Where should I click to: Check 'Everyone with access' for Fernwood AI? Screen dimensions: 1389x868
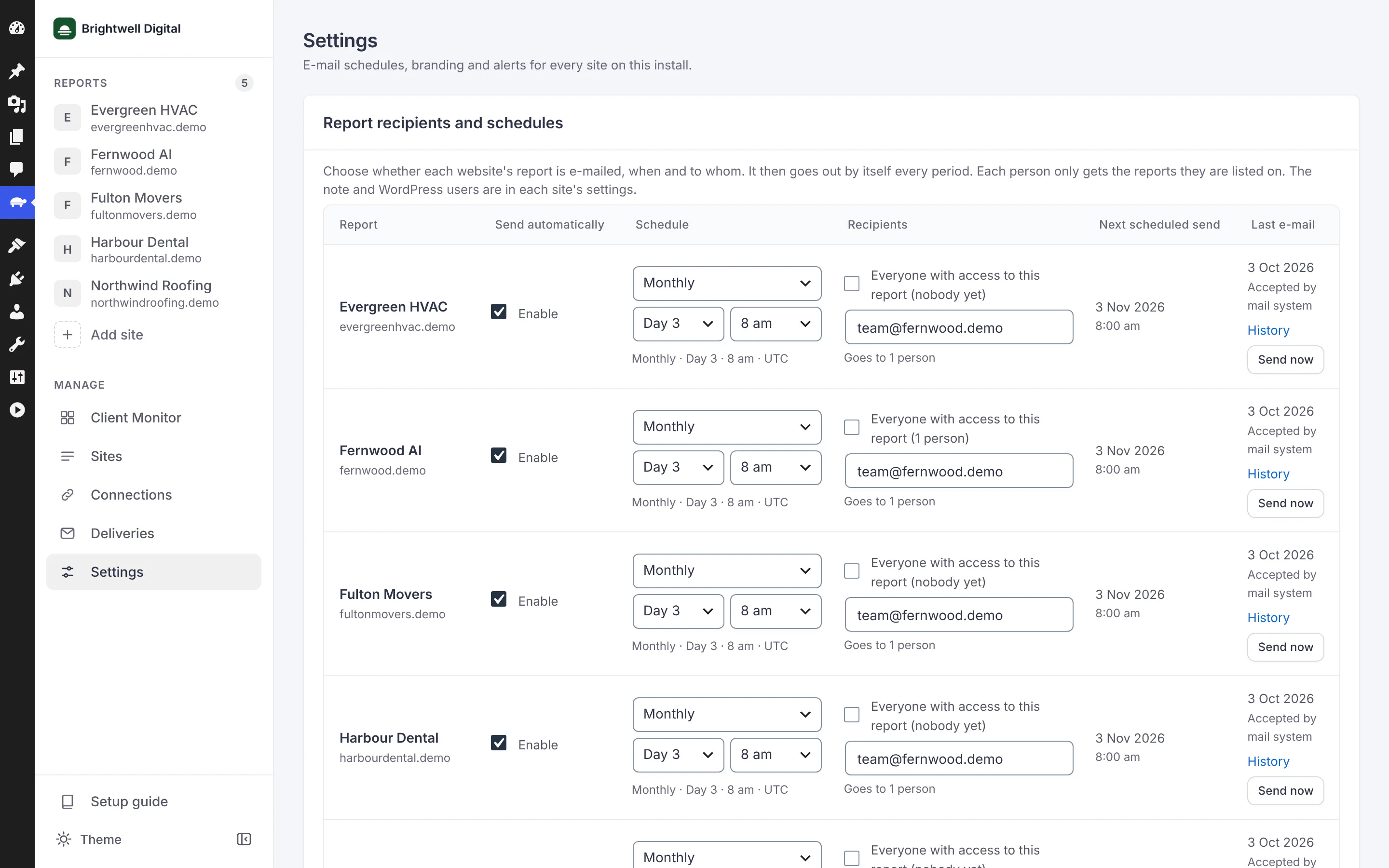[852, 427]
